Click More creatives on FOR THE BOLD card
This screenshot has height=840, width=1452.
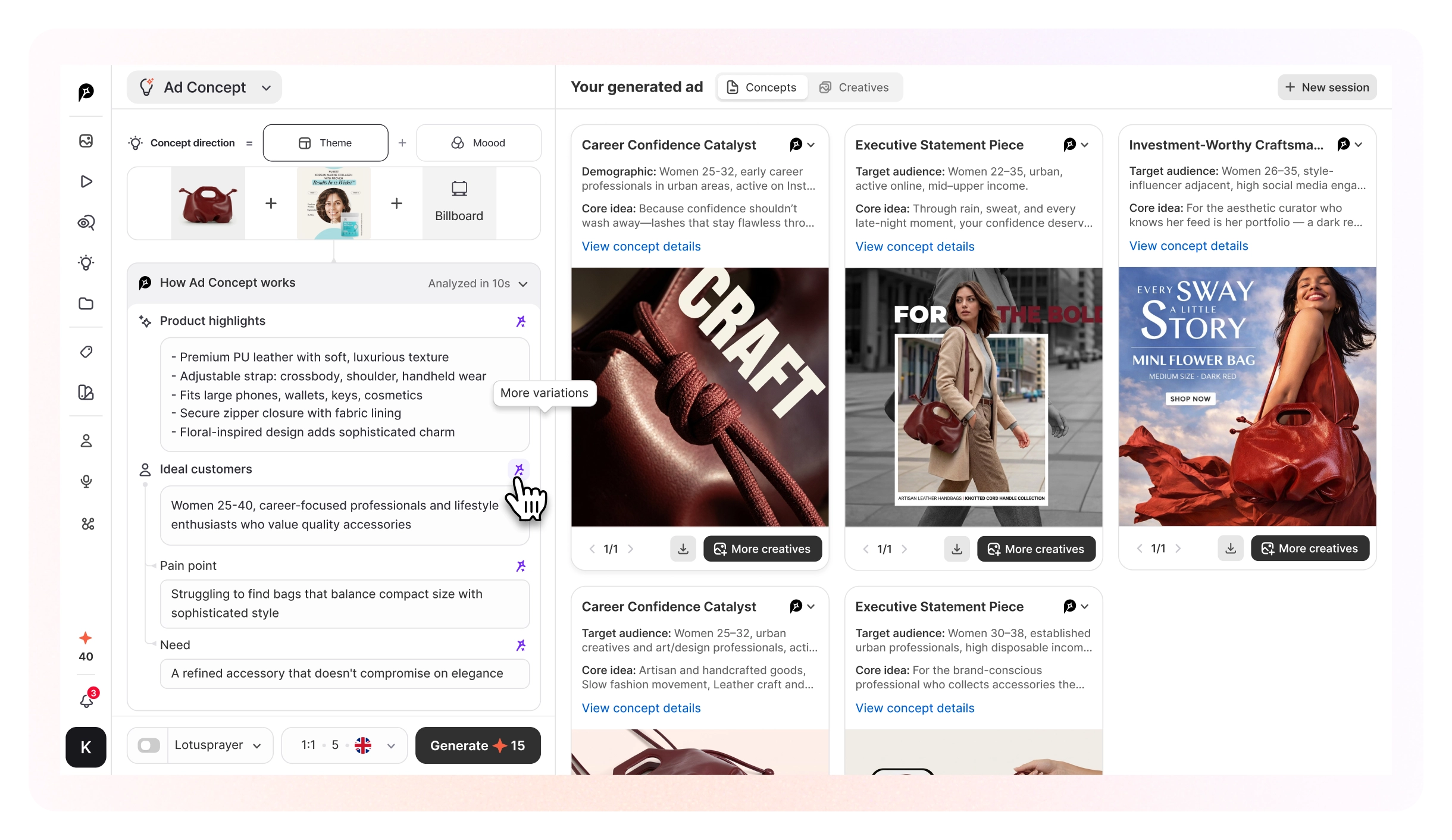pyautogui.click(x=1036, y=548)
